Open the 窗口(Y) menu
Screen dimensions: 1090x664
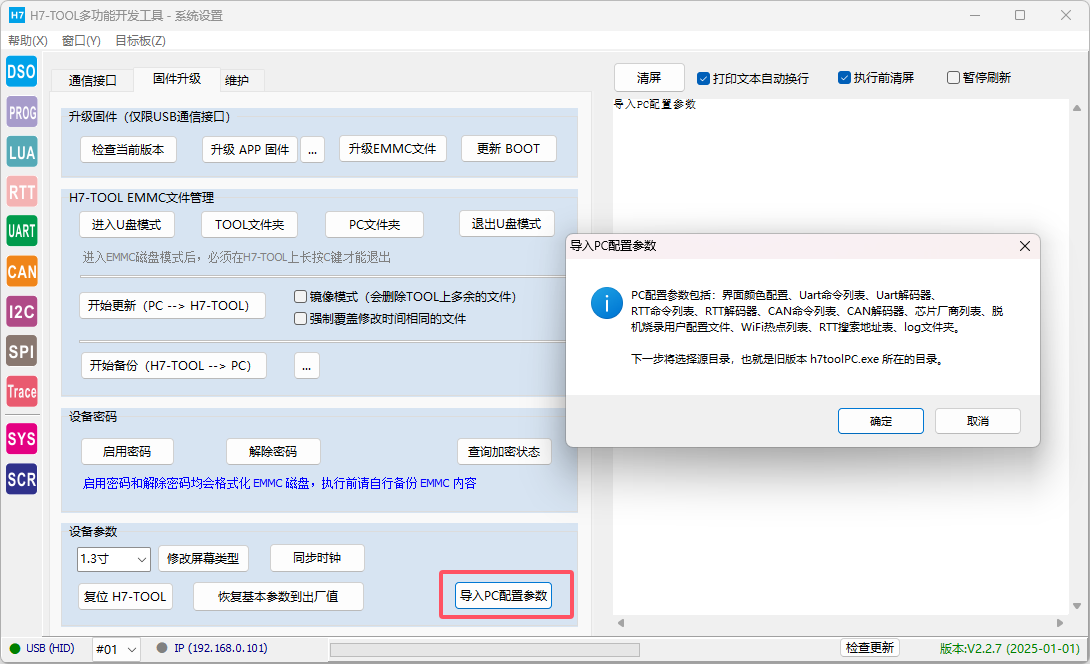tap(81, 41)
